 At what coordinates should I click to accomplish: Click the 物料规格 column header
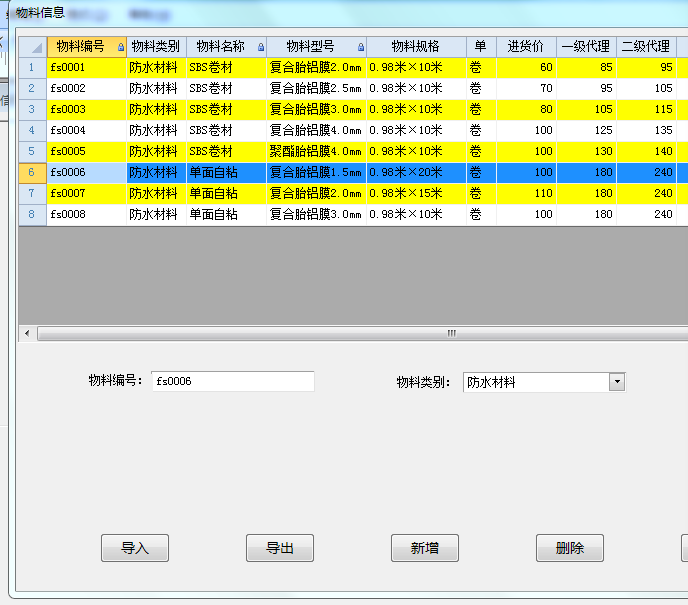(415, 47)
